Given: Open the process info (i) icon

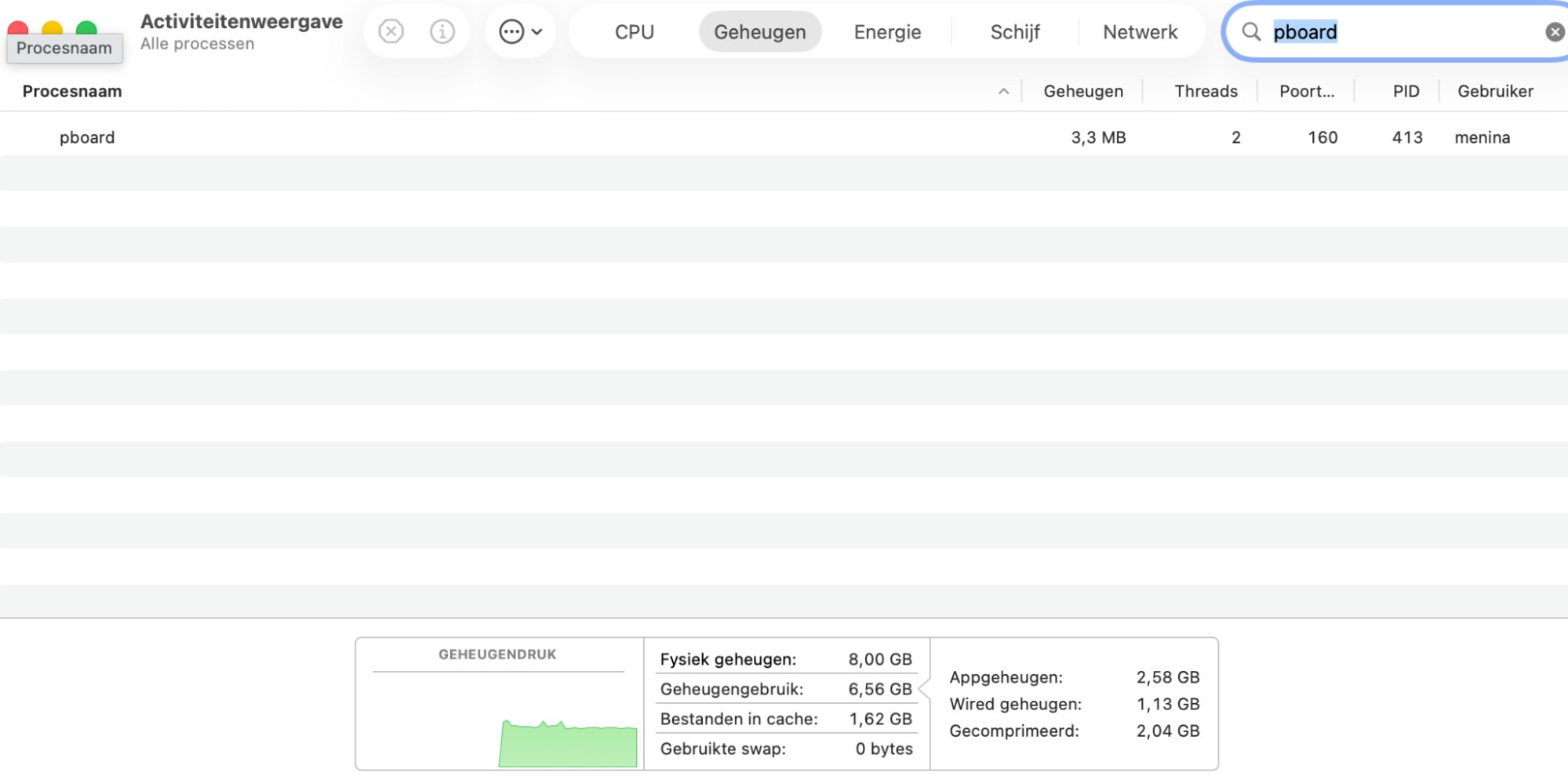Looking at the screenshot, I should coord(442,31).
